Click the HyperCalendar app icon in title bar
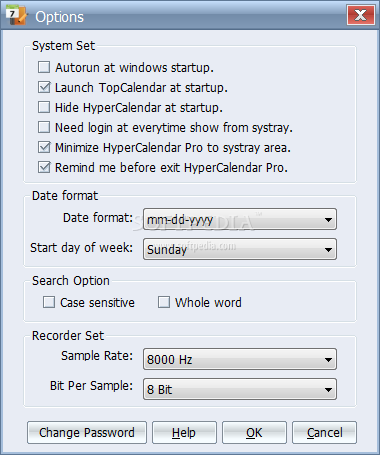The image size is (380, 455). [x=17, y=16]
